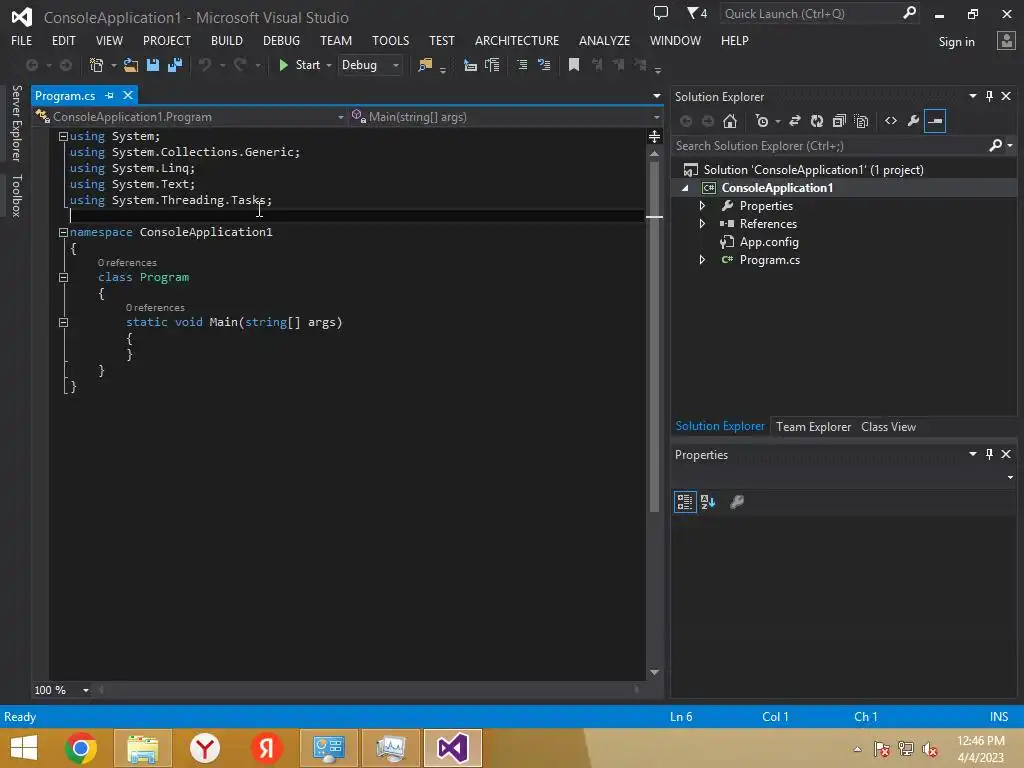Screen dimensions: 1024x768
Task: Click the Find in Files toolbar icon
Action: point(425,65)
